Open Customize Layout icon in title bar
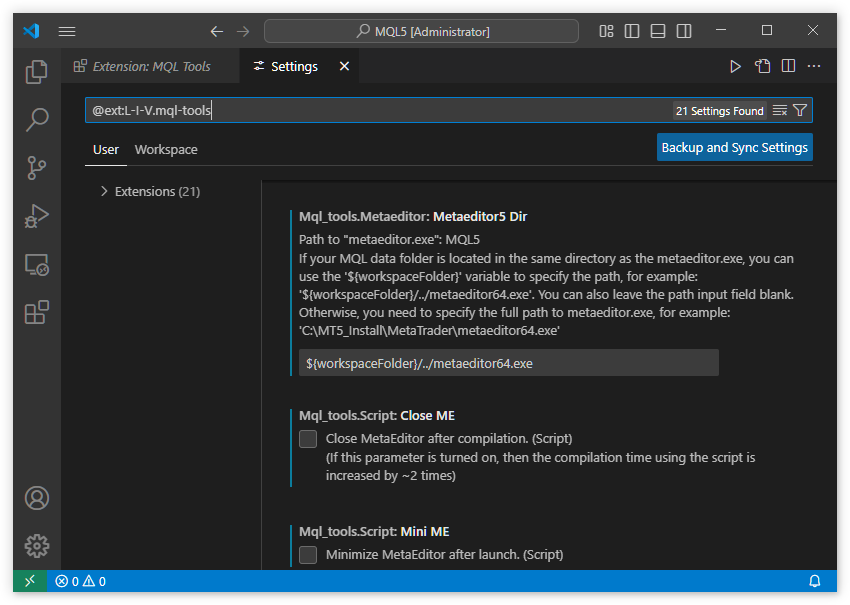This screenshot has width=850, height=605. pos(606,31)
